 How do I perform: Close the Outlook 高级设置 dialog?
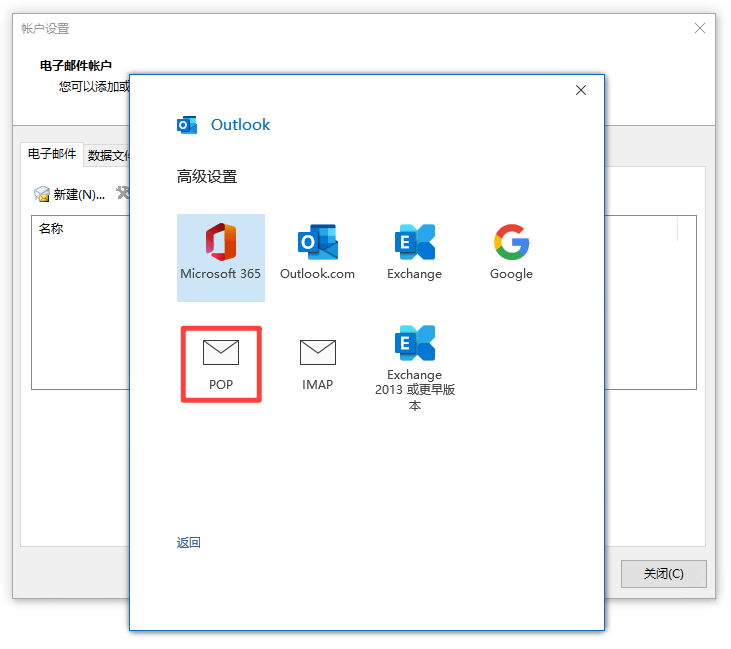[x=580, y=90]
